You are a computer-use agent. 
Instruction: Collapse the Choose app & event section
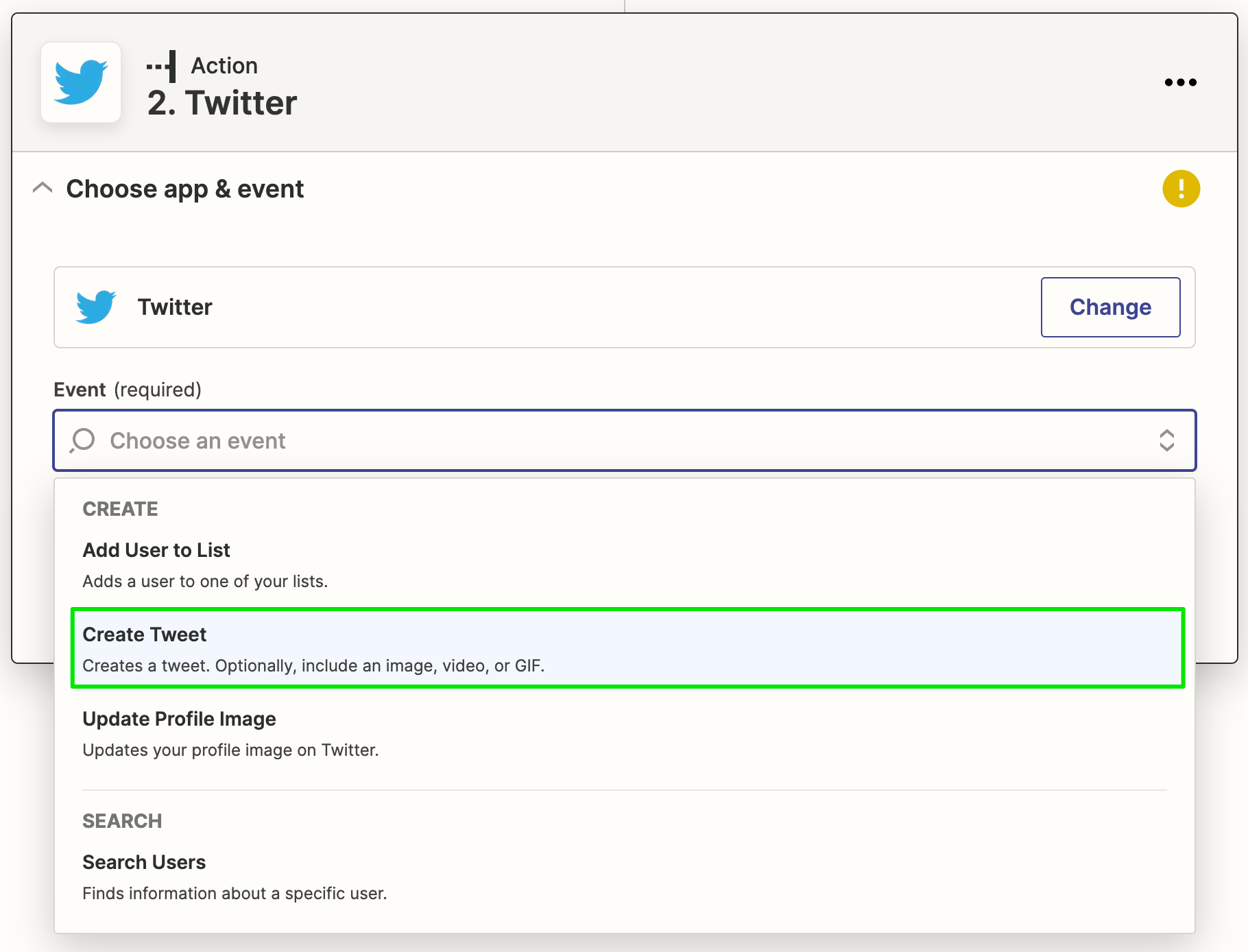(x=43, y=188)
